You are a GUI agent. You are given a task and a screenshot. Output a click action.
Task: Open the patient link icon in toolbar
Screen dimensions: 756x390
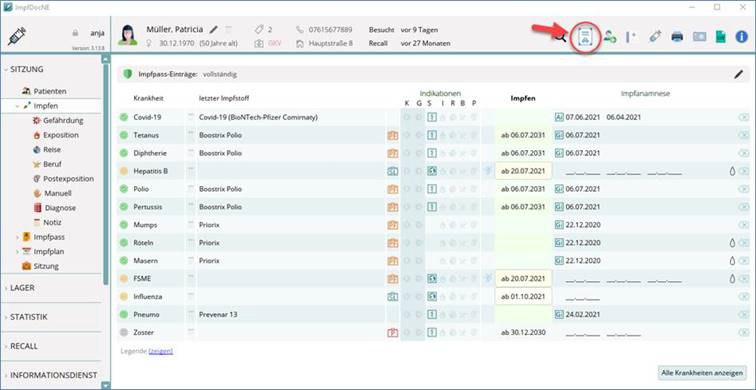click(610, 37)
